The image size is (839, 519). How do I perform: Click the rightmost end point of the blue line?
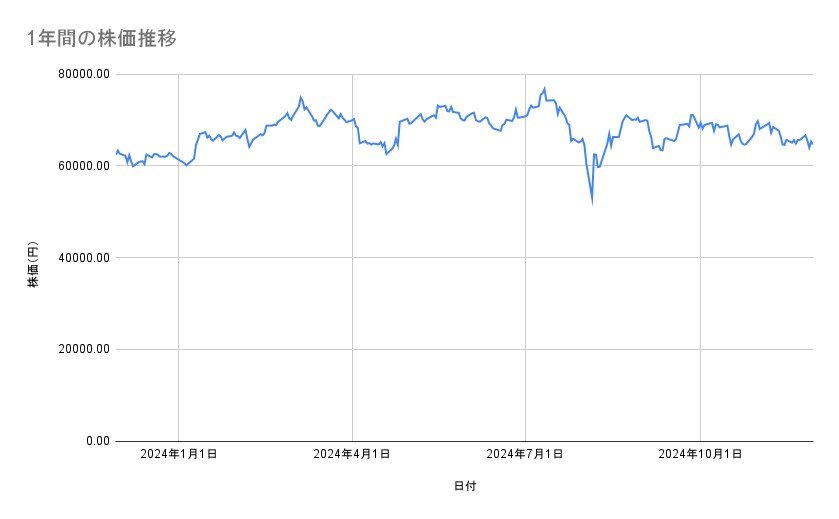812,143
